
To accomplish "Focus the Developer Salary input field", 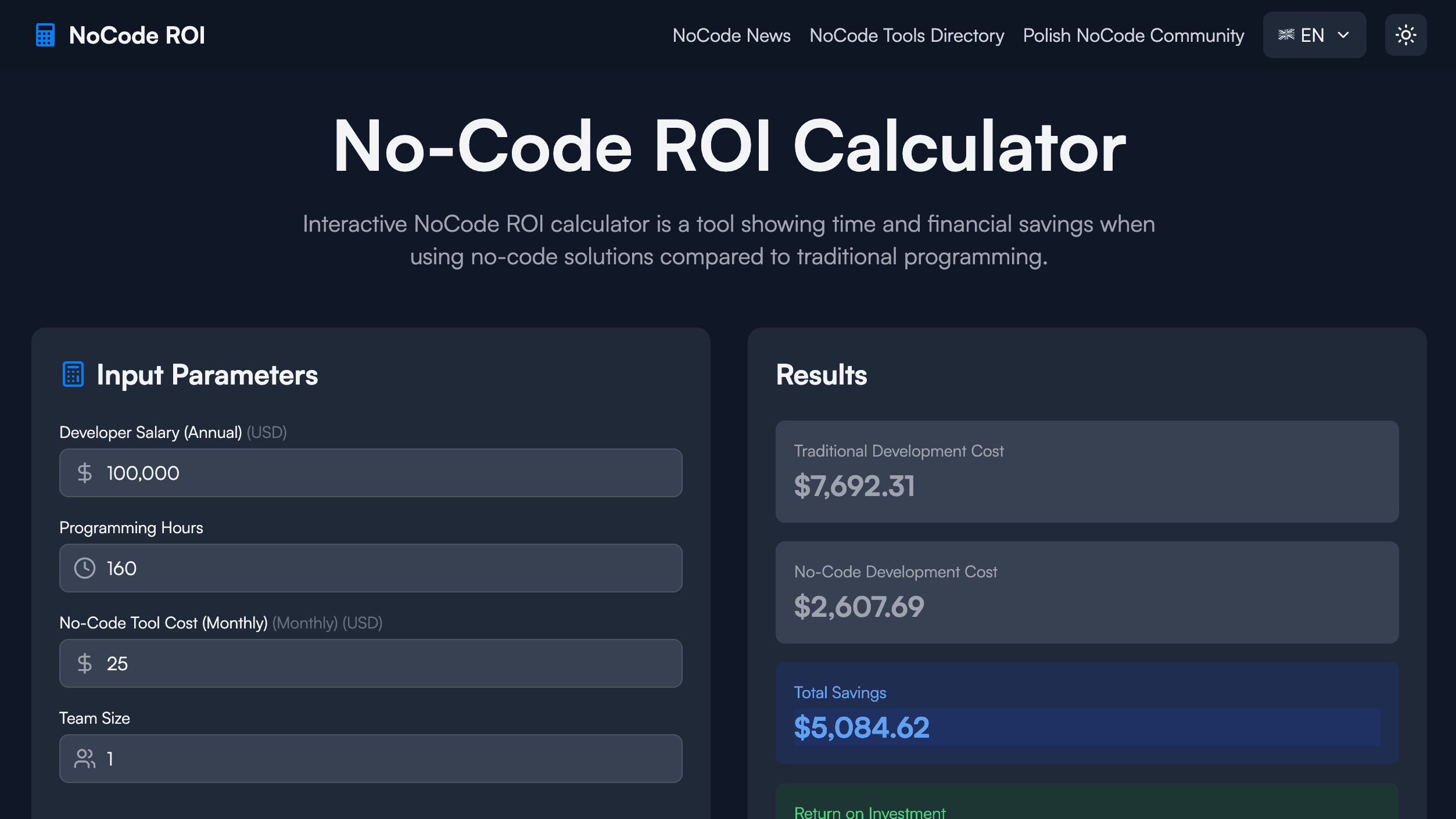I will (x=371, y=473).
